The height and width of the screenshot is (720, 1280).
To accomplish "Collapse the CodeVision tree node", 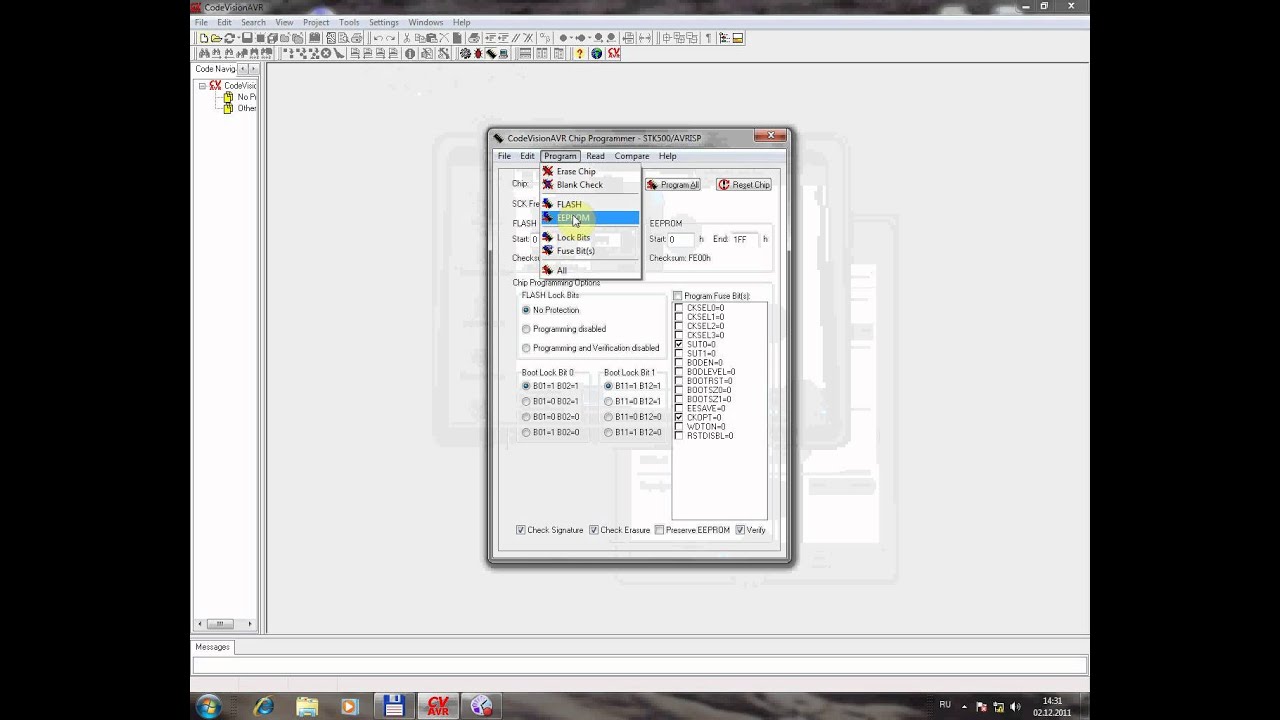I will pyautogui.click(x=202, y=86).
